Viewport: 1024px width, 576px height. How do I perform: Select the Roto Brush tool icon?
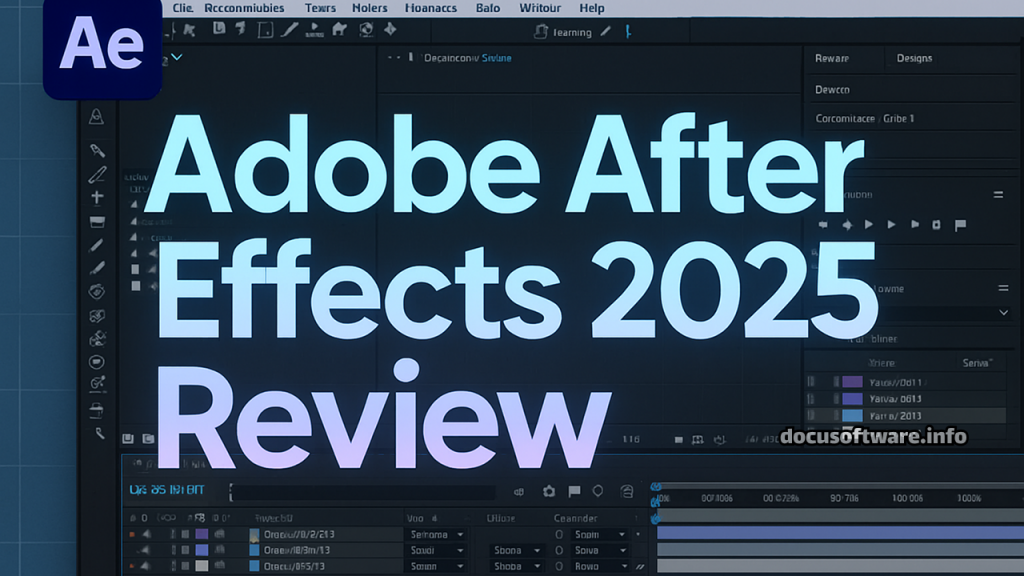point(97,292)
